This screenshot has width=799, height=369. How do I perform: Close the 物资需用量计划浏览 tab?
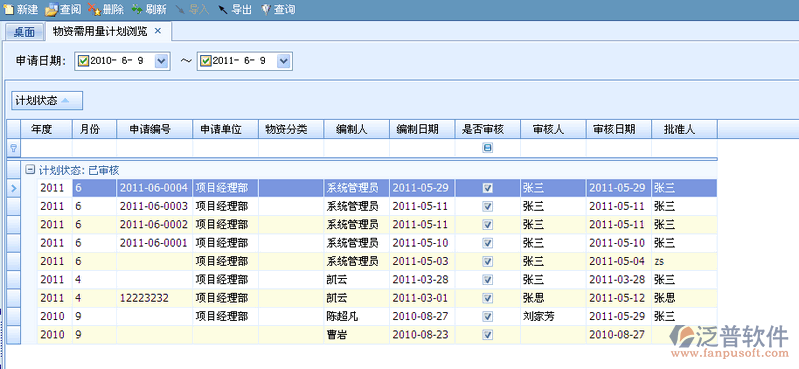coord(158,31)
